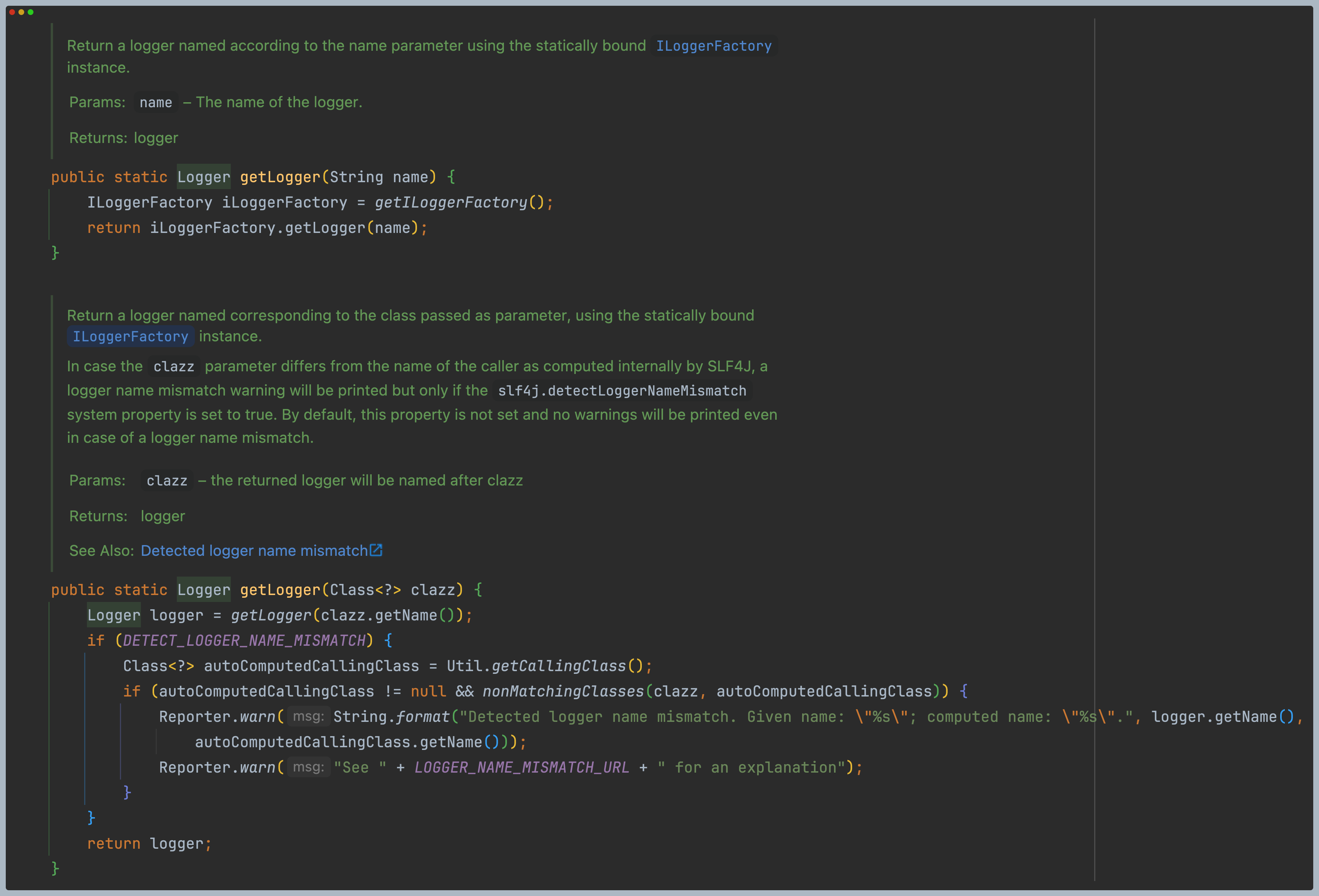
Task: Click Logger return type of getLogger(String name)
Action: pyautogui.click(x=204, y=177)
